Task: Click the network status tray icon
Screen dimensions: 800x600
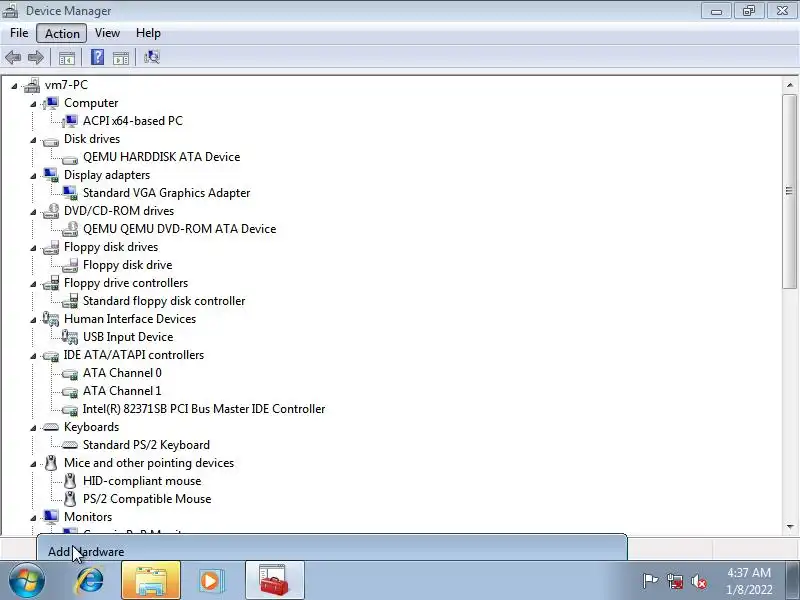Action: (x=675, y=581)
